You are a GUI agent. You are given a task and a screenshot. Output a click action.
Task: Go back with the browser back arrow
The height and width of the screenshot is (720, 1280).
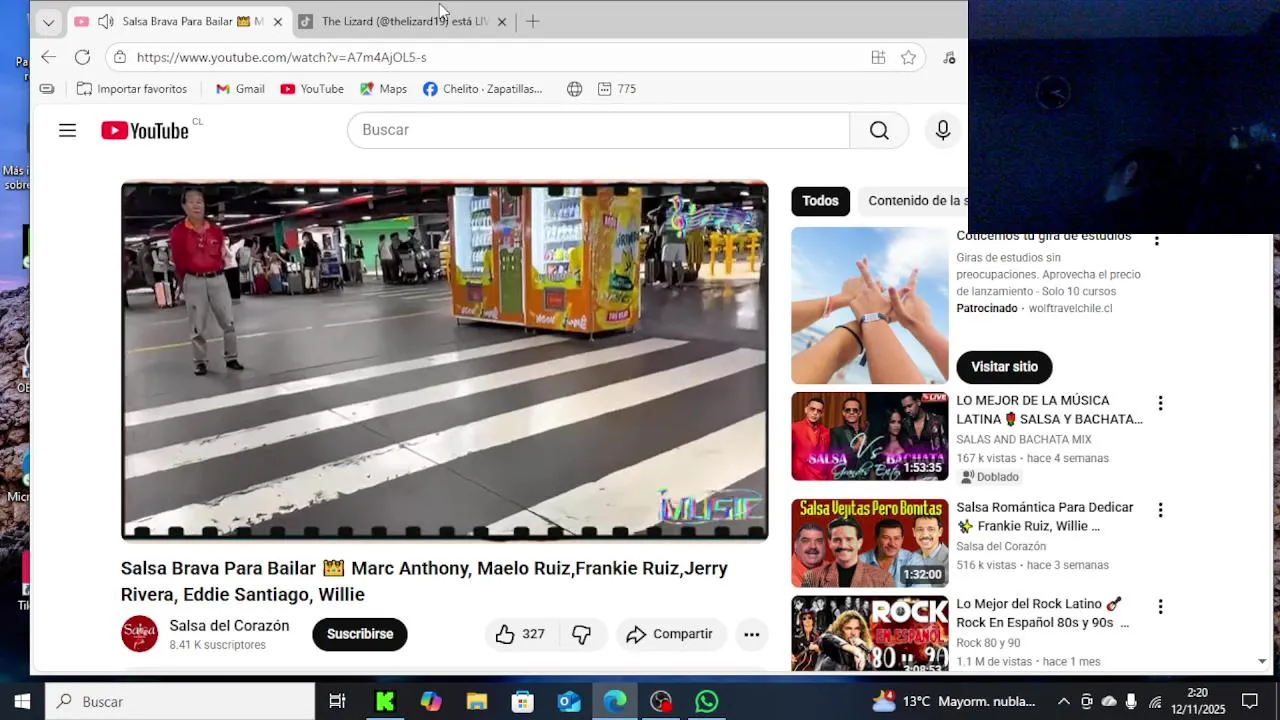48,57
